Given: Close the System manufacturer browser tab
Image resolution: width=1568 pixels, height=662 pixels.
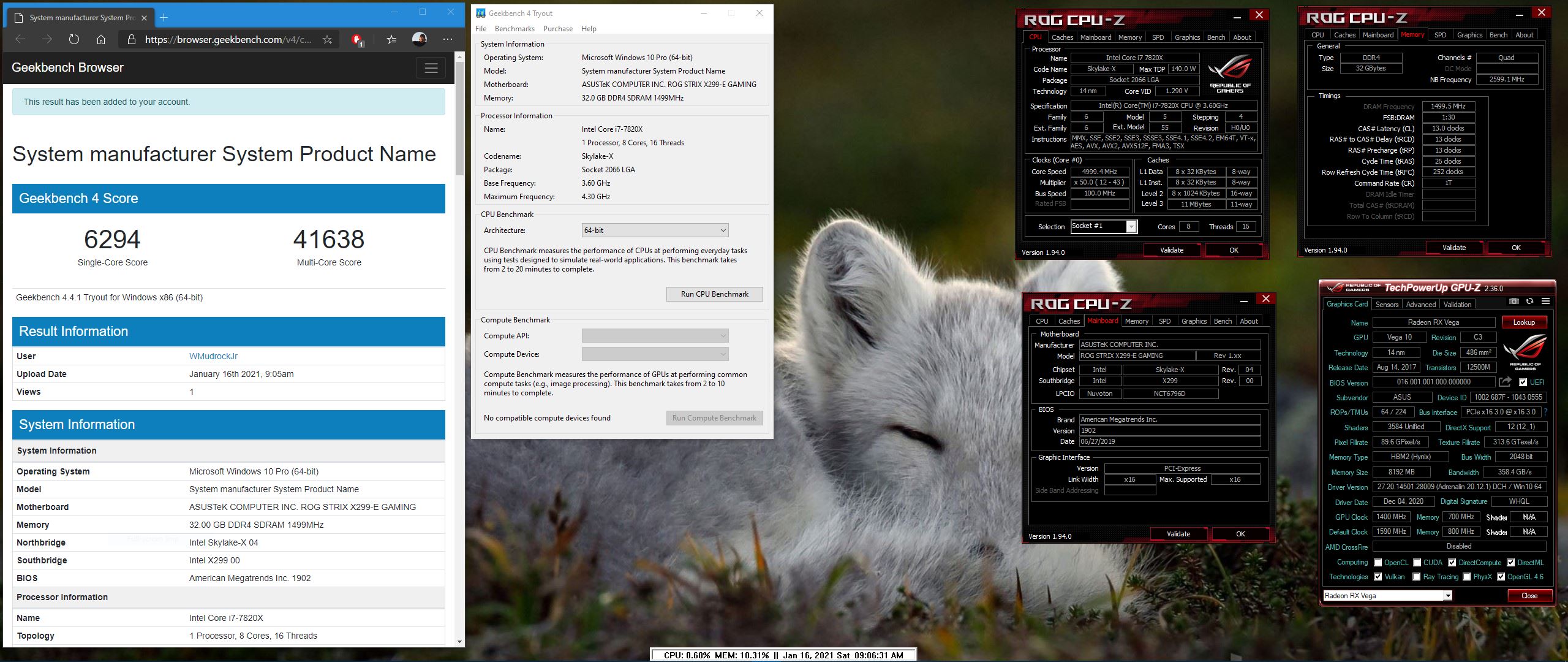Looking at the screenshot, I should pyautogui.click(x=144, y=18).
